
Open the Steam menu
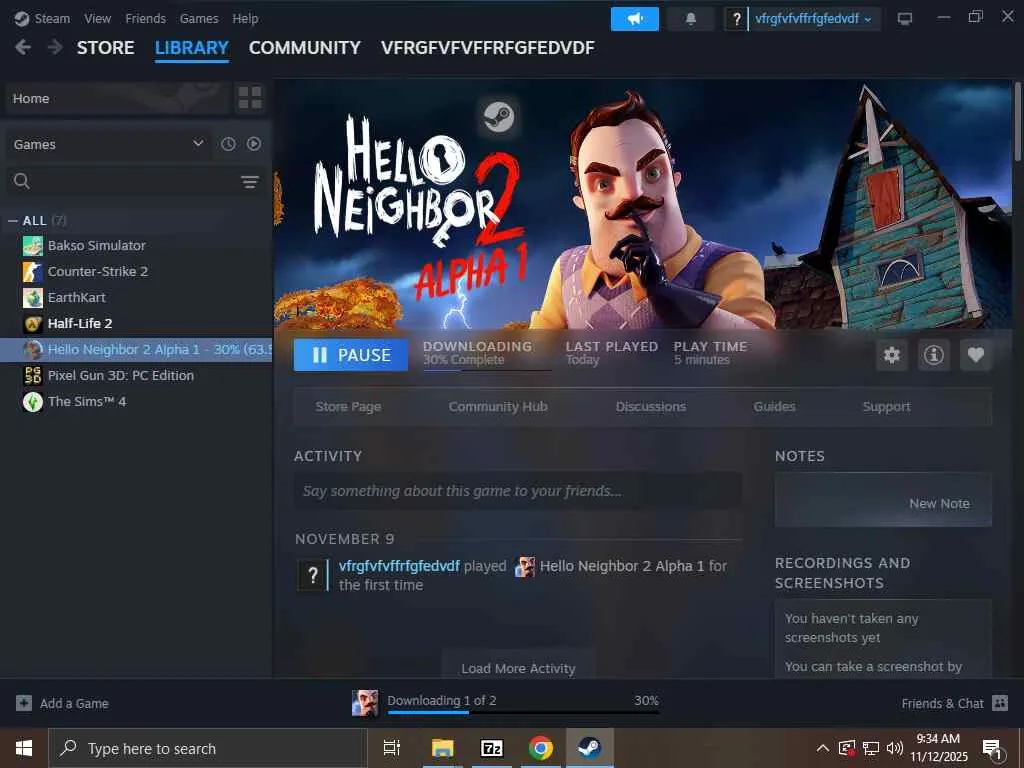pyautogui.click(x=52, y=18)
